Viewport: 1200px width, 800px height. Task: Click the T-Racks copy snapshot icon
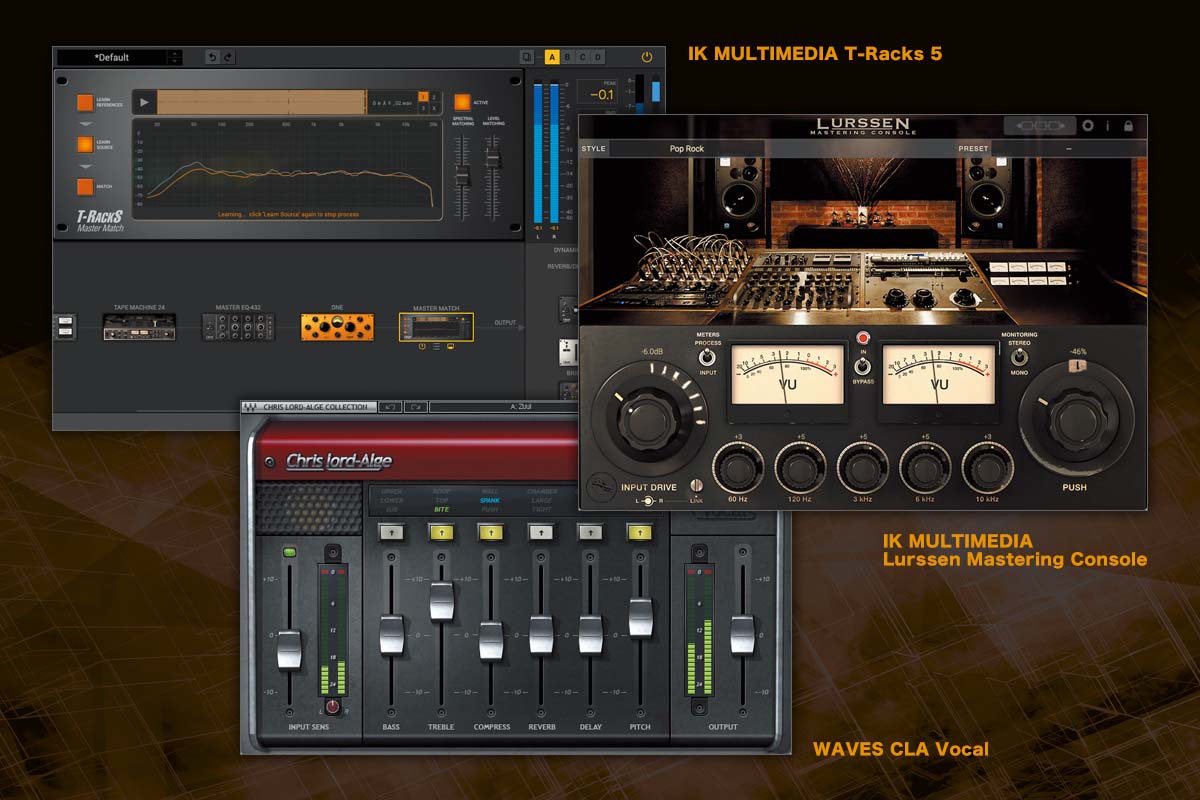pos(527,57)
